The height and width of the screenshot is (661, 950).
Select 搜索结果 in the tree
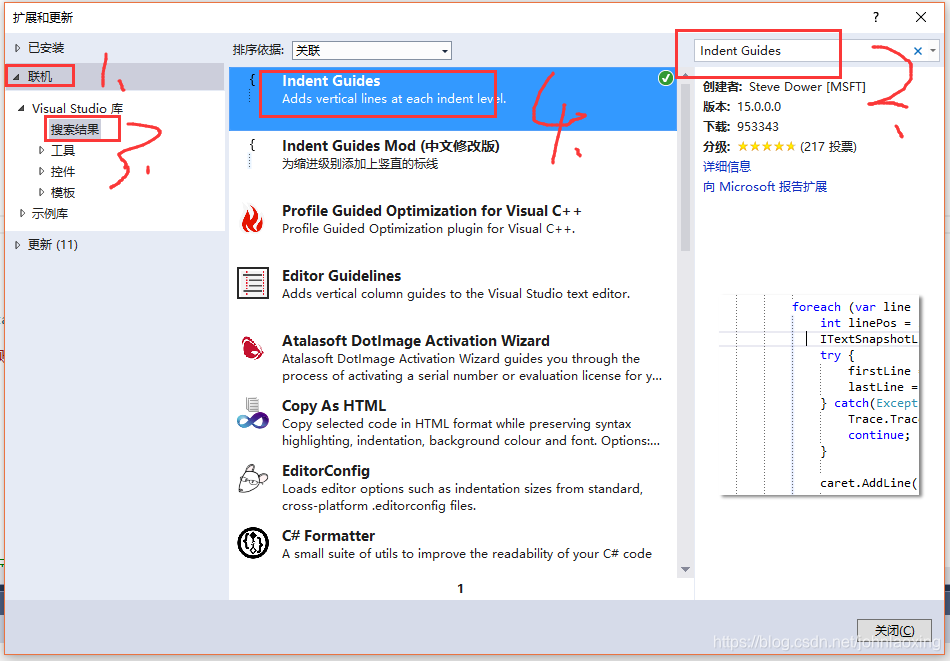point(75,129)
